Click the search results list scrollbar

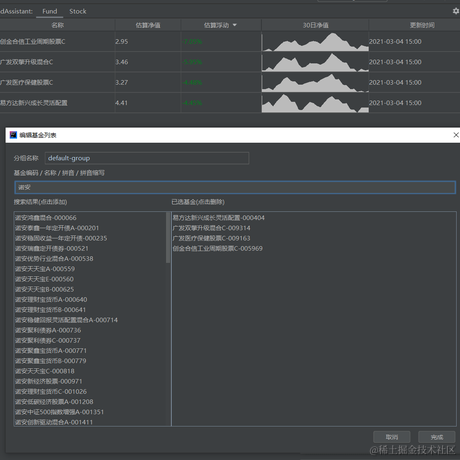coord(168,238)
